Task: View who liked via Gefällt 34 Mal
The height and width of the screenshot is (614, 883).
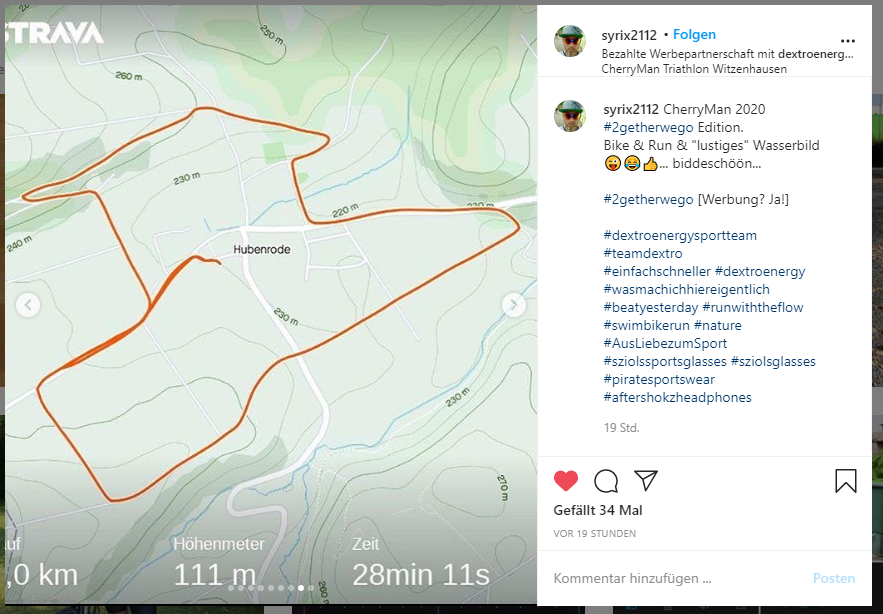Action: [x=598, y=510]
